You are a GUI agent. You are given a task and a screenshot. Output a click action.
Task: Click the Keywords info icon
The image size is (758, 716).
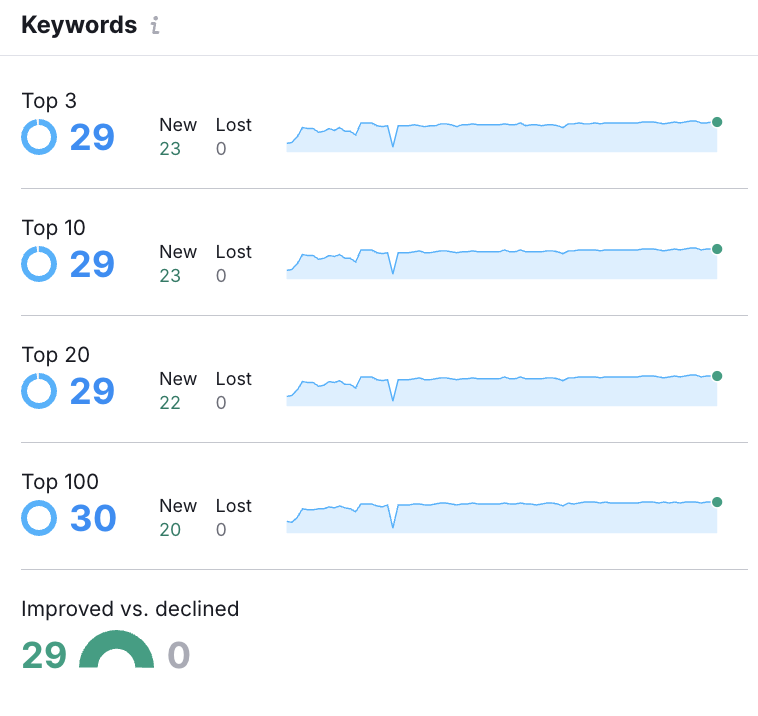pyautogui.click(x=154, y=27)
